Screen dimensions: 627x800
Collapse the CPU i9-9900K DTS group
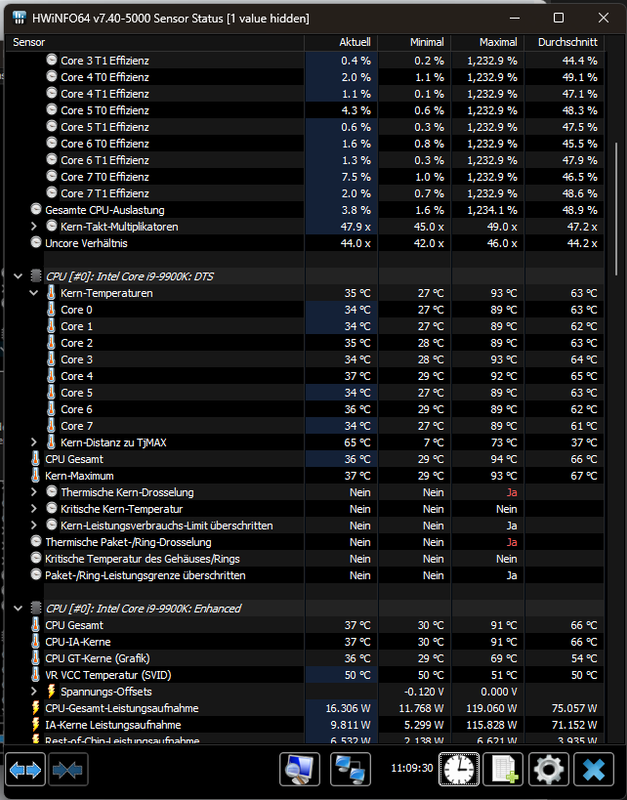(18, 276)
